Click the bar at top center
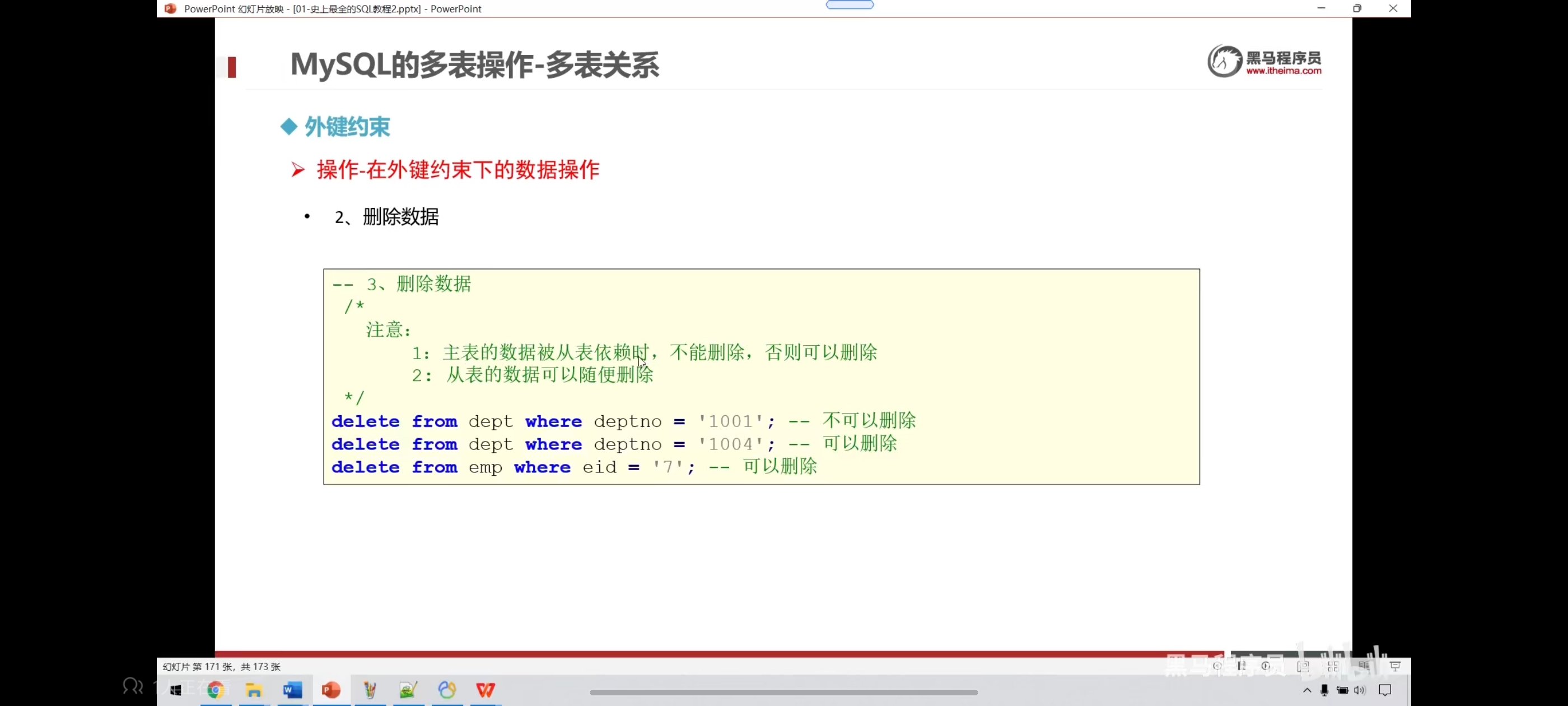 [x=849, y=5]
